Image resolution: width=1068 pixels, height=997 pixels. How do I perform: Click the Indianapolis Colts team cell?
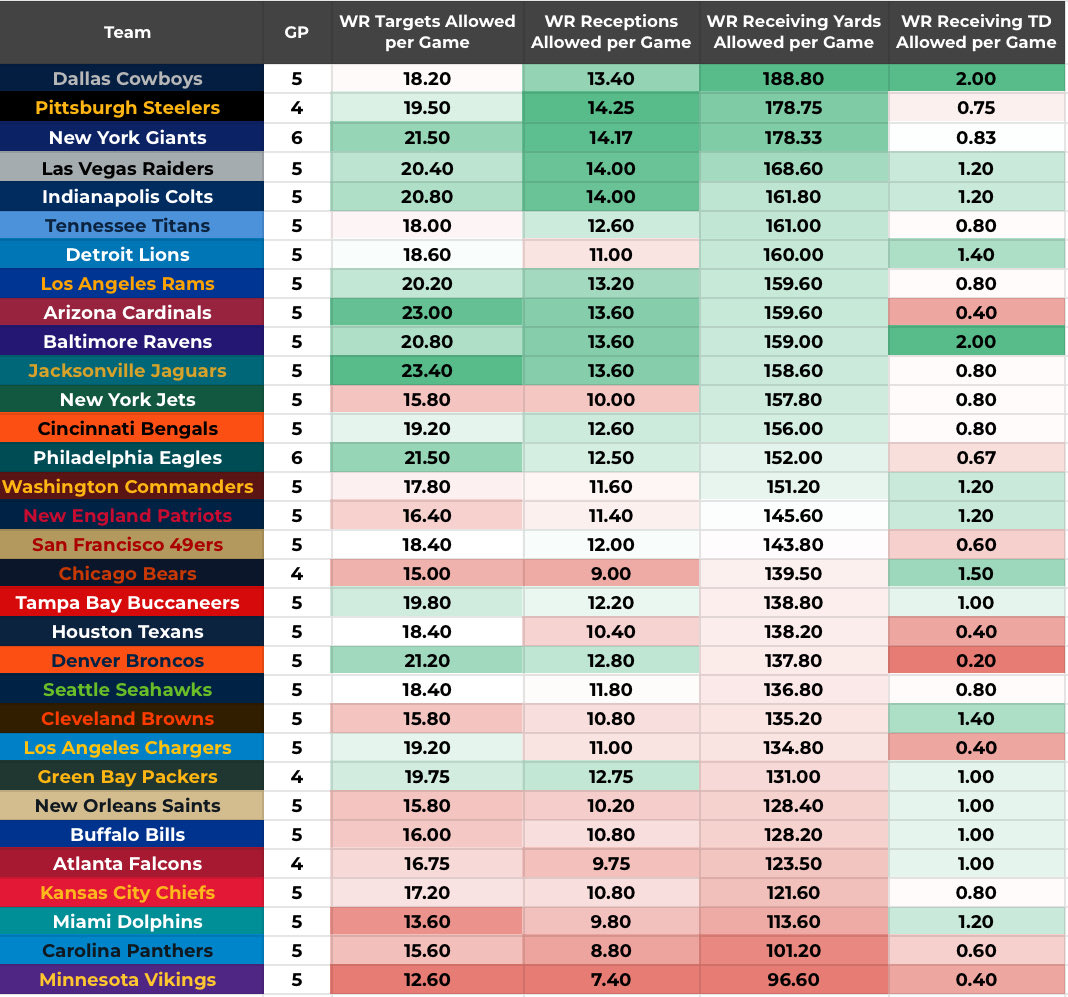click(x=131, y=197)
